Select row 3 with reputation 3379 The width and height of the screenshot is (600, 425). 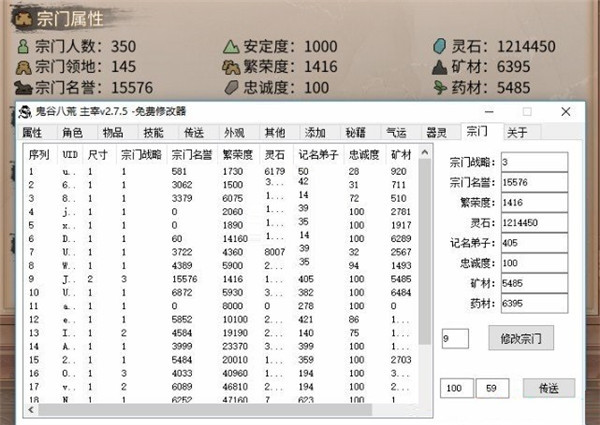(x=222, y=198)
